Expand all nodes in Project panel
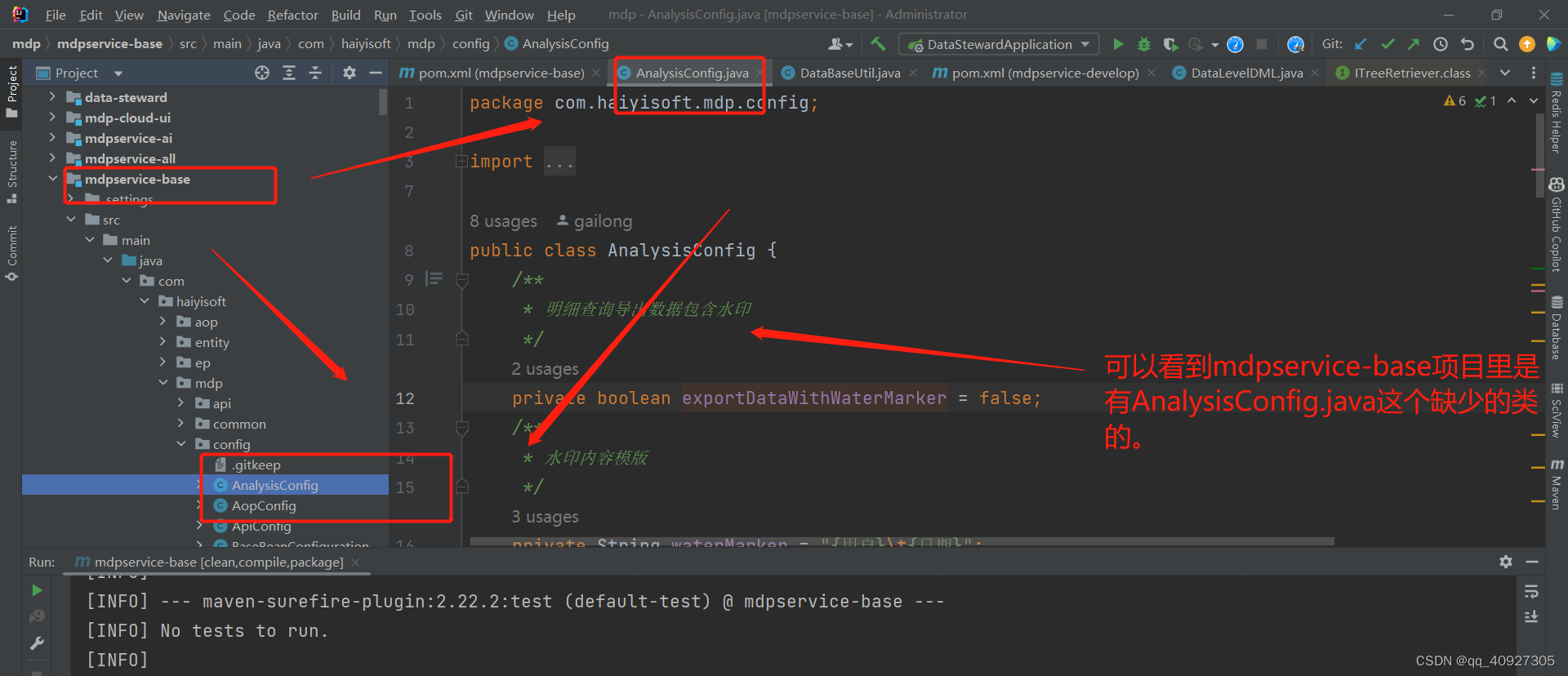 (289, 73)
